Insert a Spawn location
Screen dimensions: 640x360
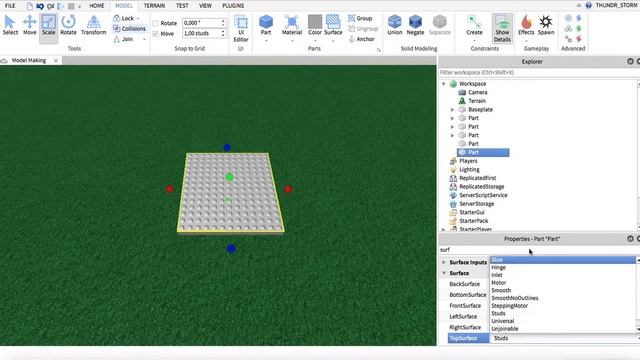point(546,25)
